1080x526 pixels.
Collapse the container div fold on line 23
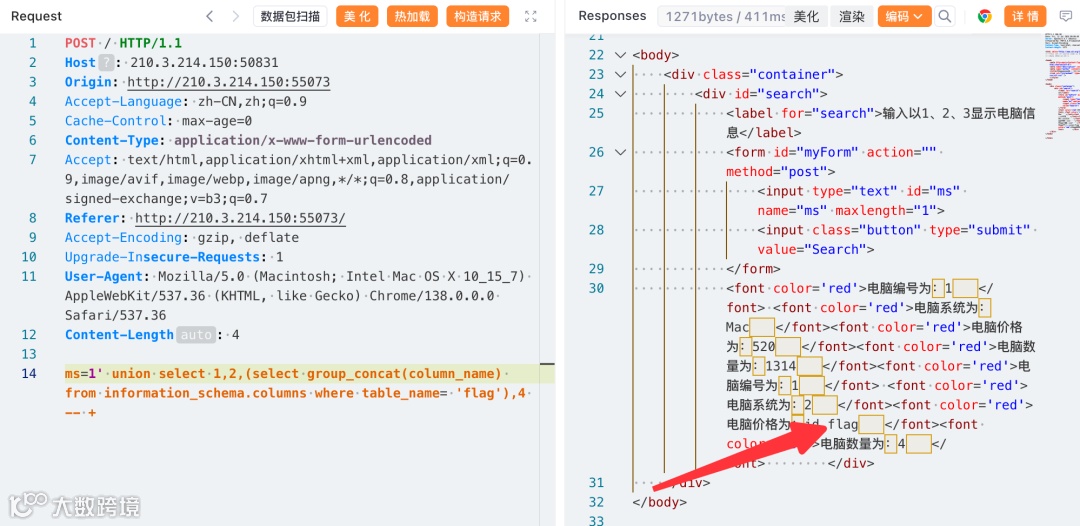coord(620,74)
